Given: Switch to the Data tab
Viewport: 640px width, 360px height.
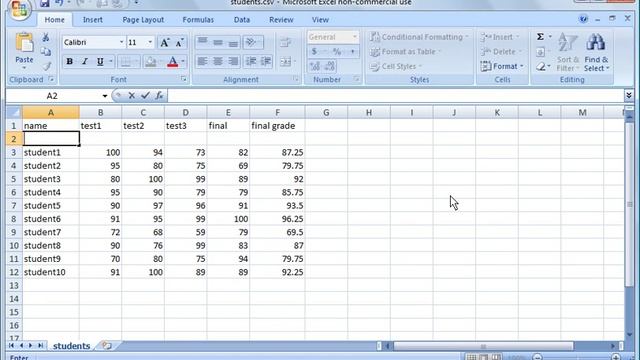Looking at the screenshot, I should click(x=242, y=20).
